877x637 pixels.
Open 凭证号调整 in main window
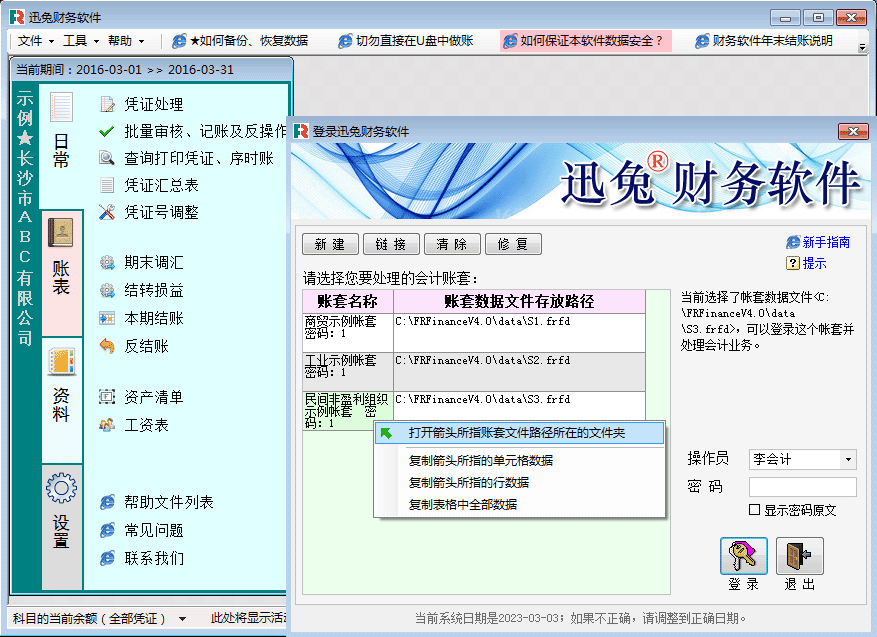161,212
